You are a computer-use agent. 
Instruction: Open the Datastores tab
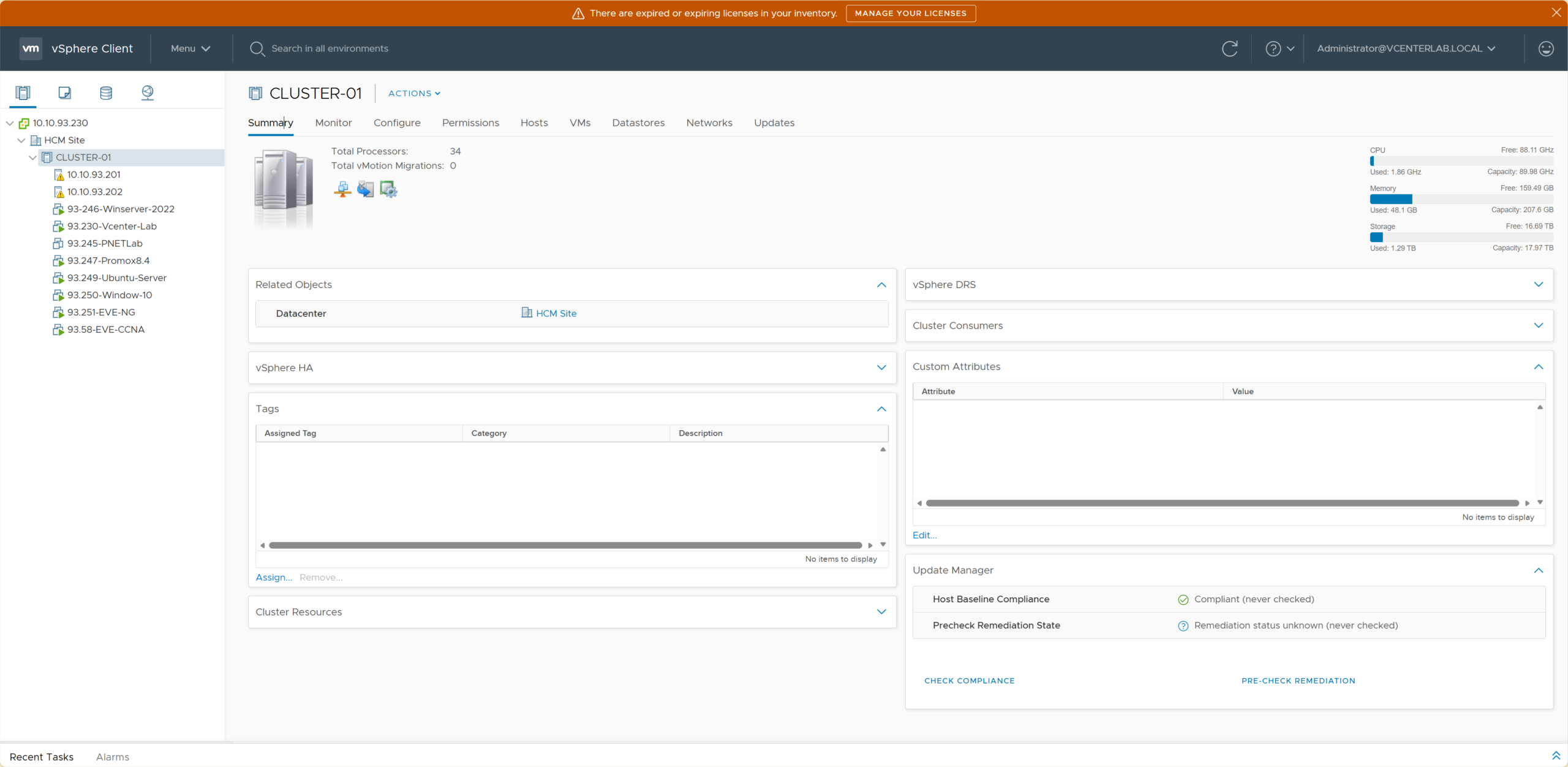coord(638,123)
